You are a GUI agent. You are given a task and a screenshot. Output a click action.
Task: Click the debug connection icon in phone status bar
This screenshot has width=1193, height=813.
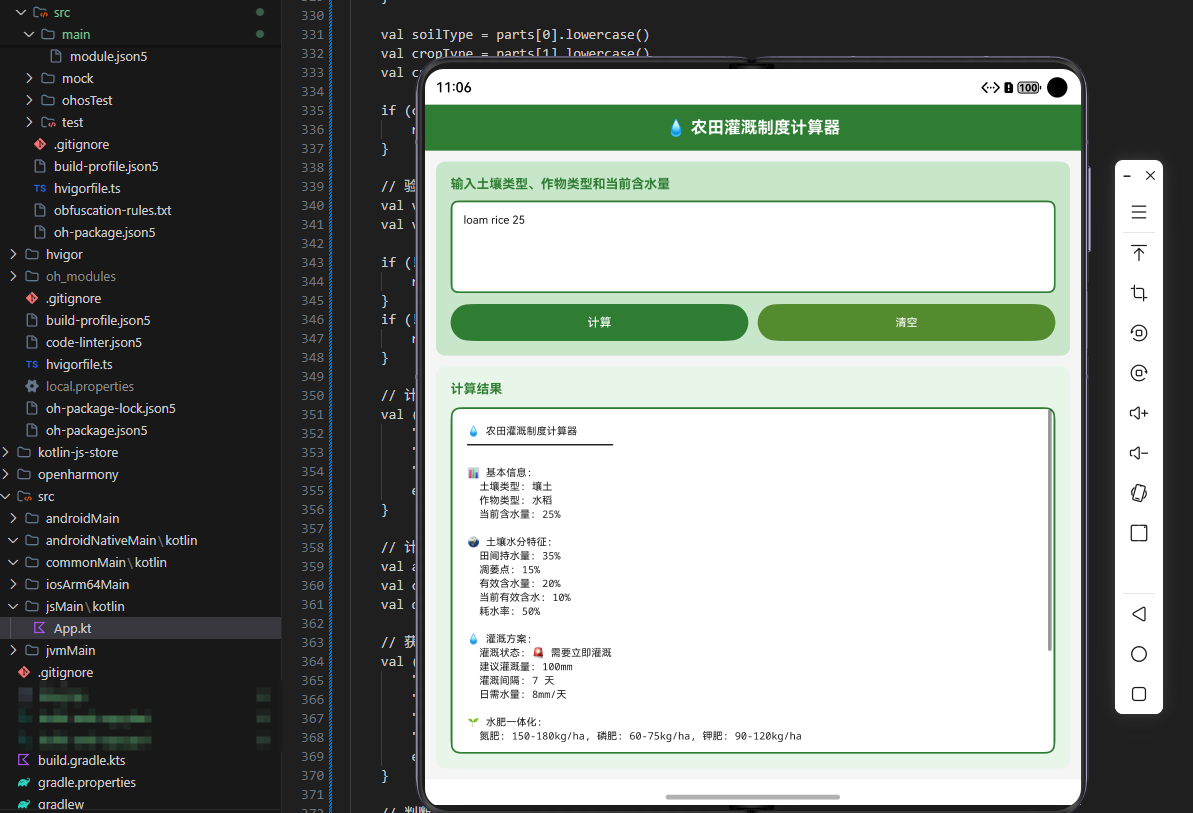coord(990,87)
